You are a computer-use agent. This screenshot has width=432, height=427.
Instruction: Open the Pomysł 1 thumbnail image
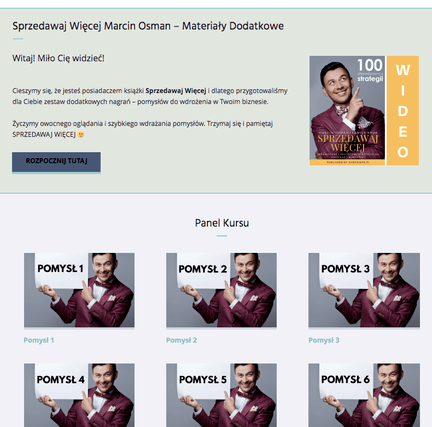[79, 290]
